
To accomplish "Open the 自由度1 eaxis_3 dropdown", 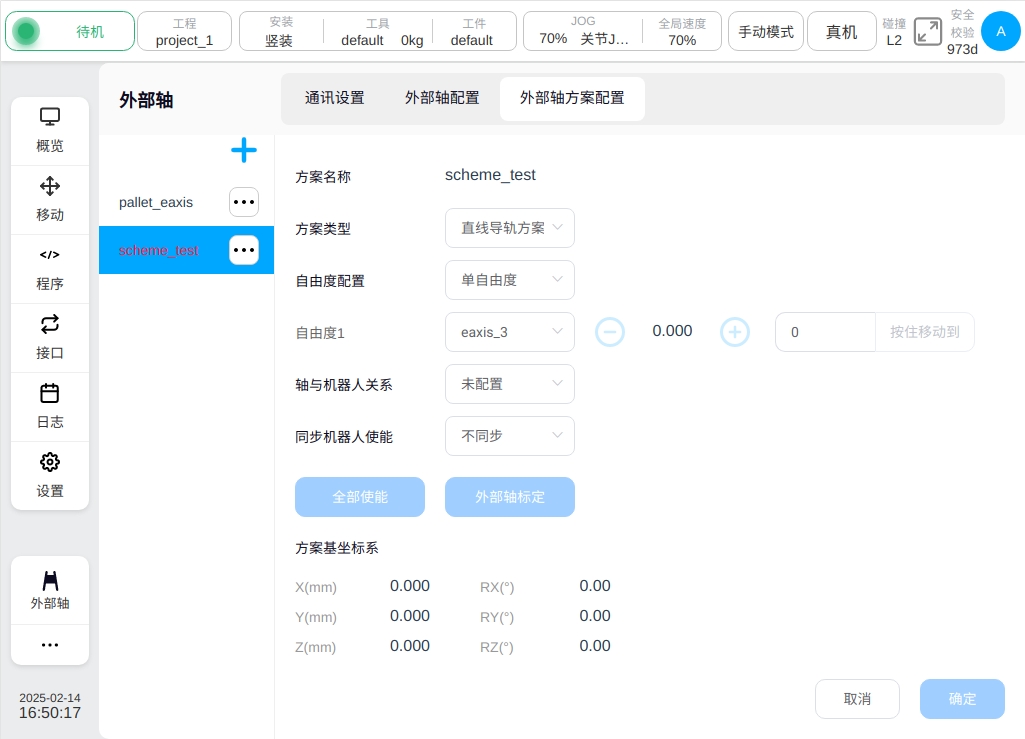I will (x=510, y=332).
